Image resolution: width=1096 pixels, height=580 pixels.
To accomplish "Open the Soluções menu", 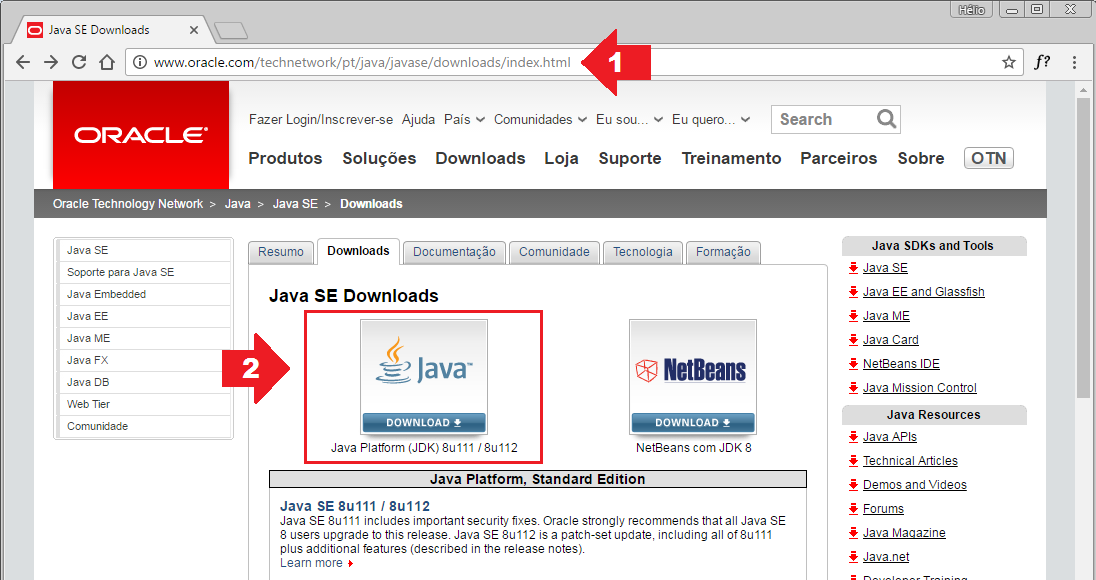I will [x=379, y=159].
